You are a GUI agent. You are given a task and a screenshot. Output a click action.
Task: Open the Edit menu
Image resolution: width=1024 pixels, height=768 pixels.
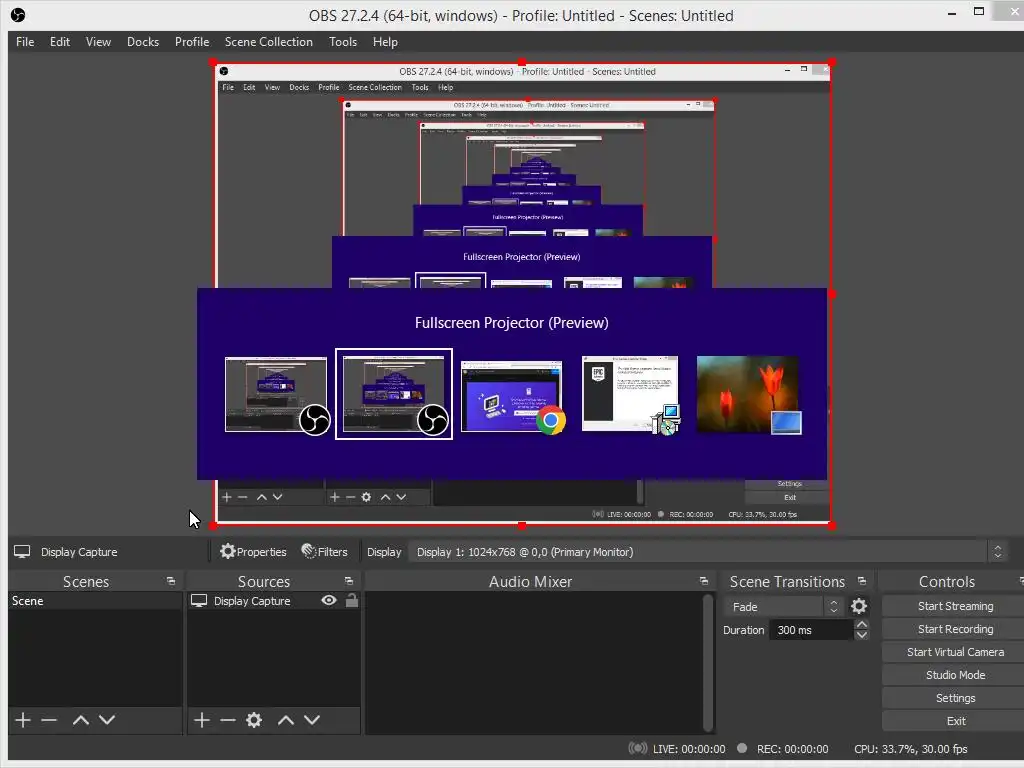click(x=59, y=42)
